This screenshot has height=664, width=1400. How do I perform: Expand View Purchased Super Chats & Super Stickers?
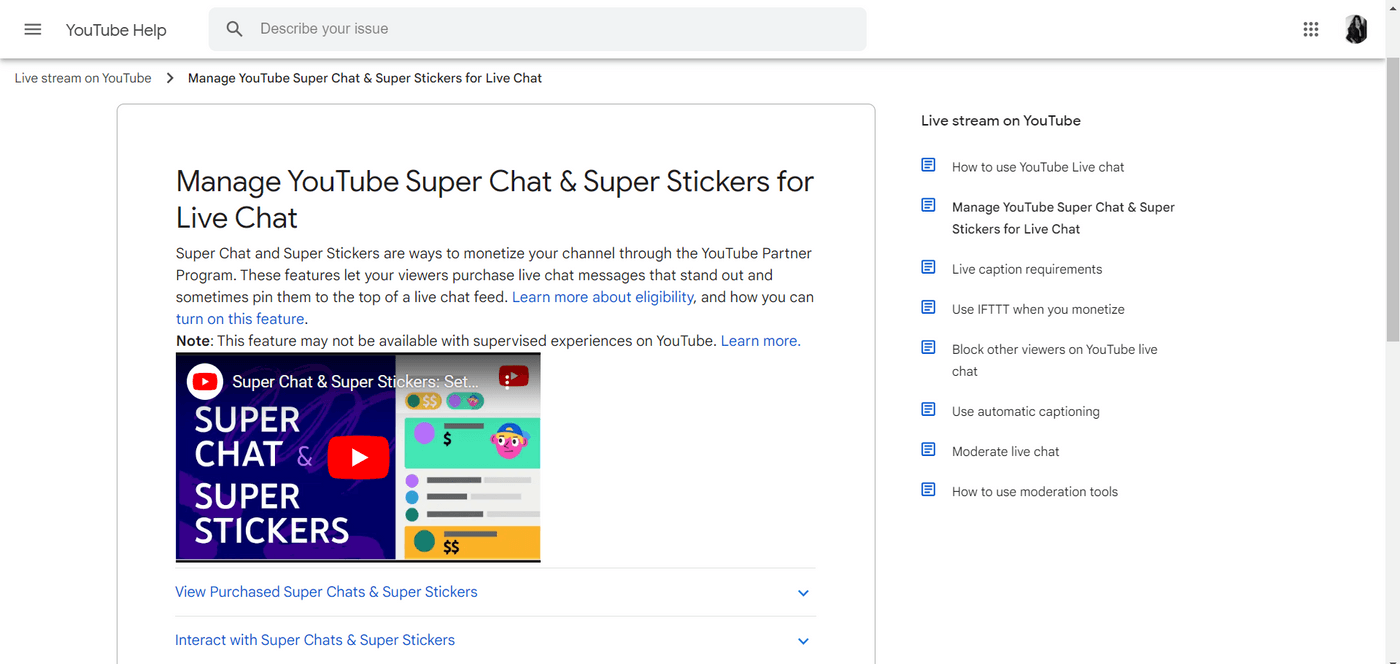[x=326, y=591]
